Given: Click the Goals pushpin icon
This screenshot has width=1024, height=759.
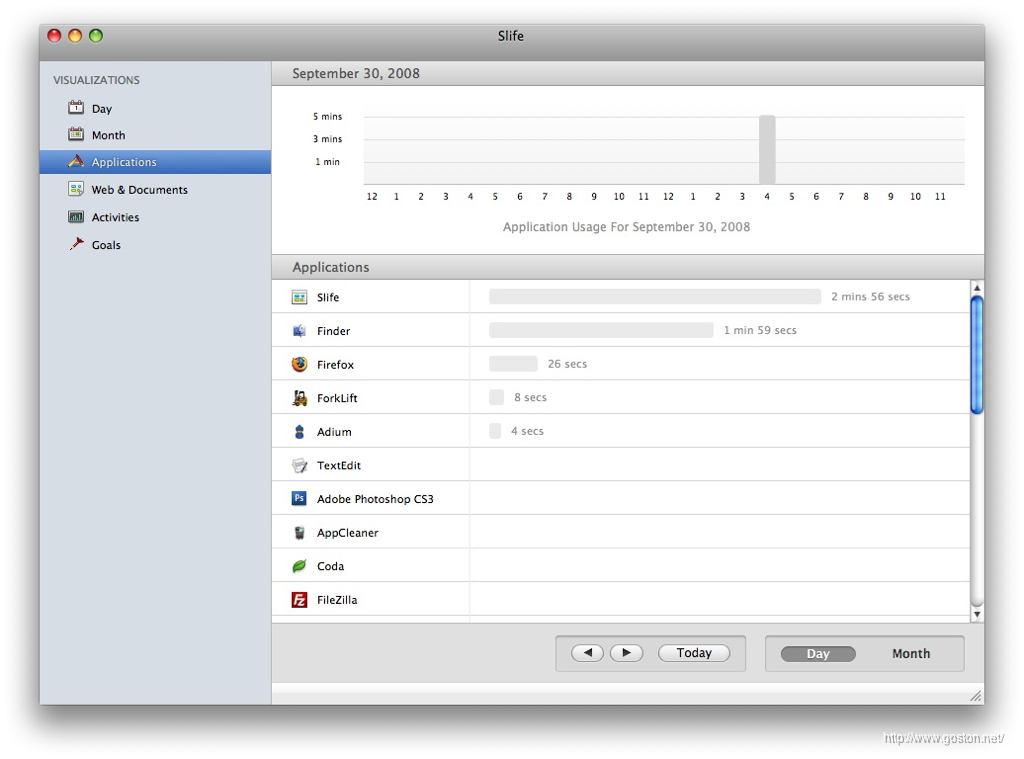Looking at the screenshot, I should [x=76, y=244].
